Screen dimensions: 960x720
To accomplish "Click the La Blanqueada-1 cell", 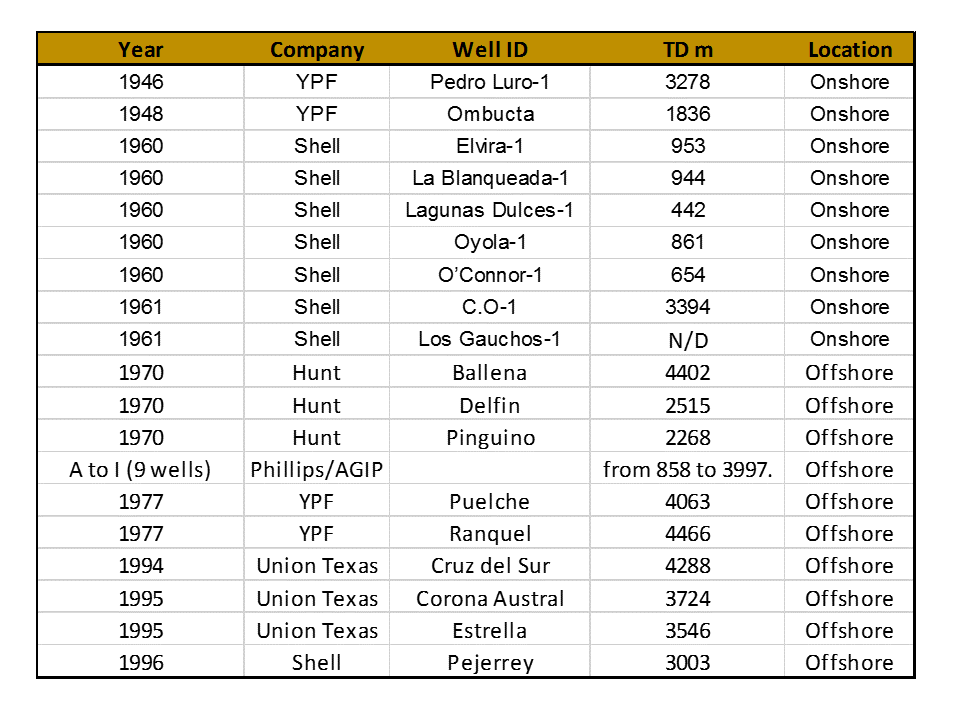I will (490, 178).
